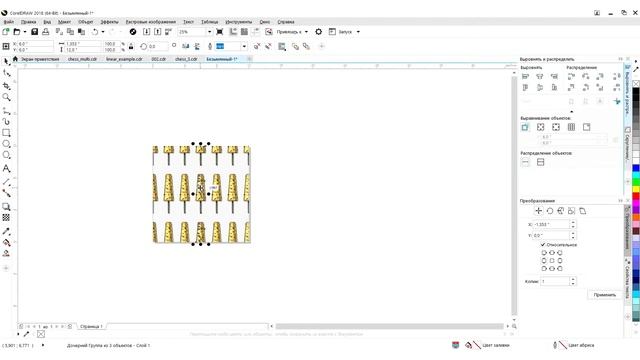Viewport: 640px width, 360px height.
Task: Click the Export icon in toolbar
Action: pos(158,32)
